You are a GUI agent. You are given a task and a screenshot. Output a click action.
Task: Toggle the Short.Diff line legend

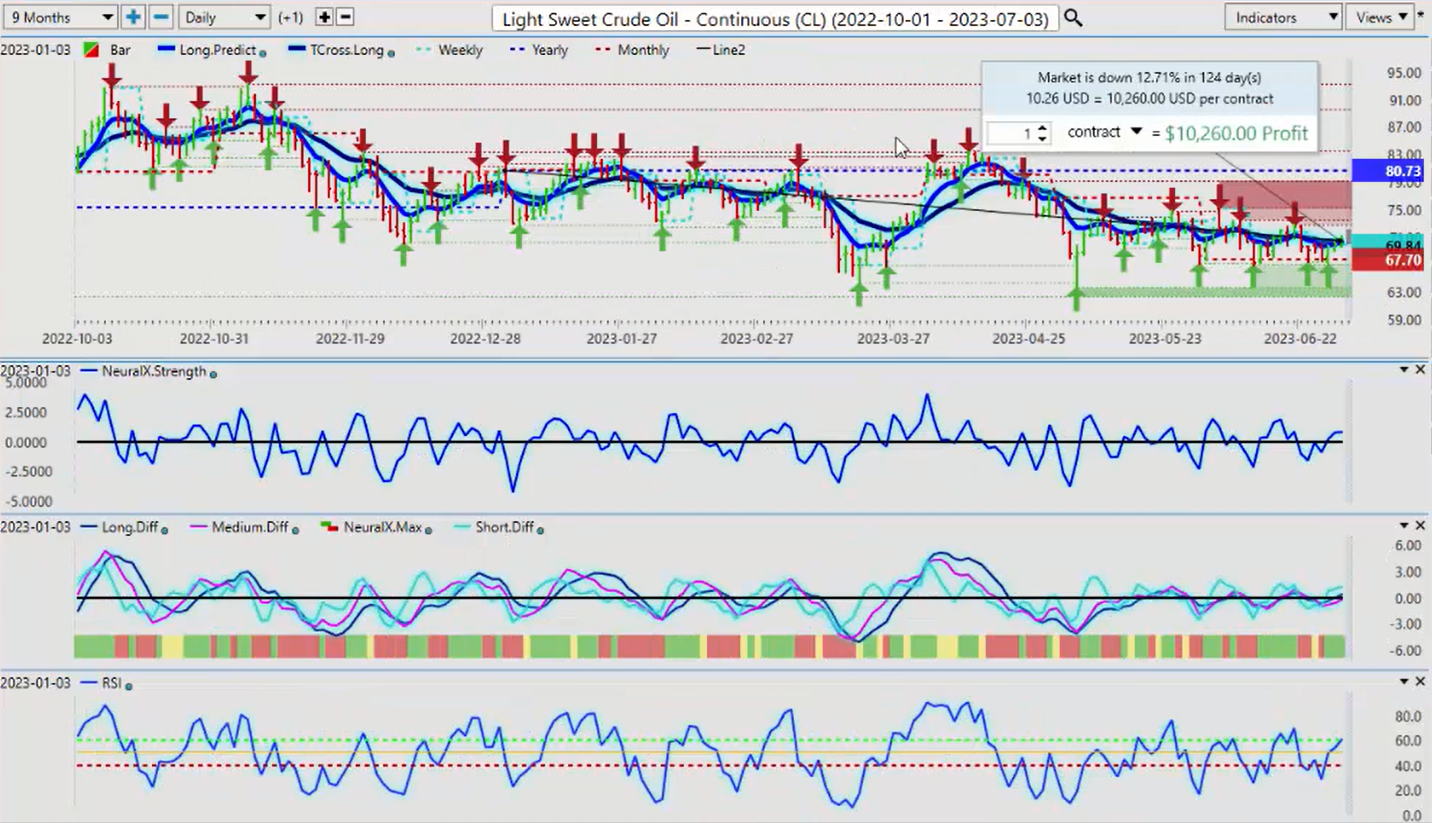click(494, 527)
